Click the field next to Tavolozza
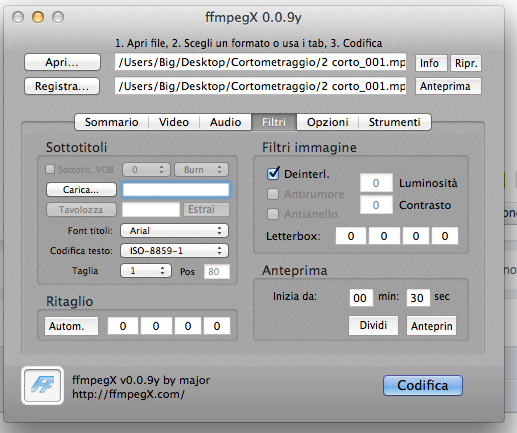 point(151,210)
